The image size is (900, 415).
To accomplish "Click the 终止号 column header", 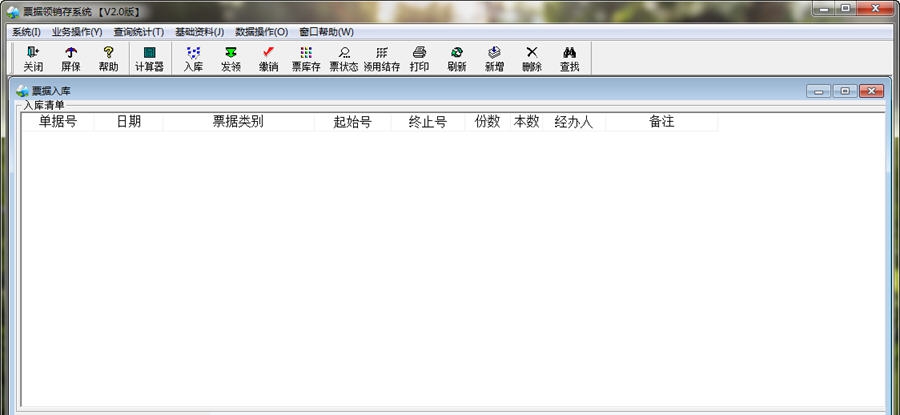I will 428,122.
